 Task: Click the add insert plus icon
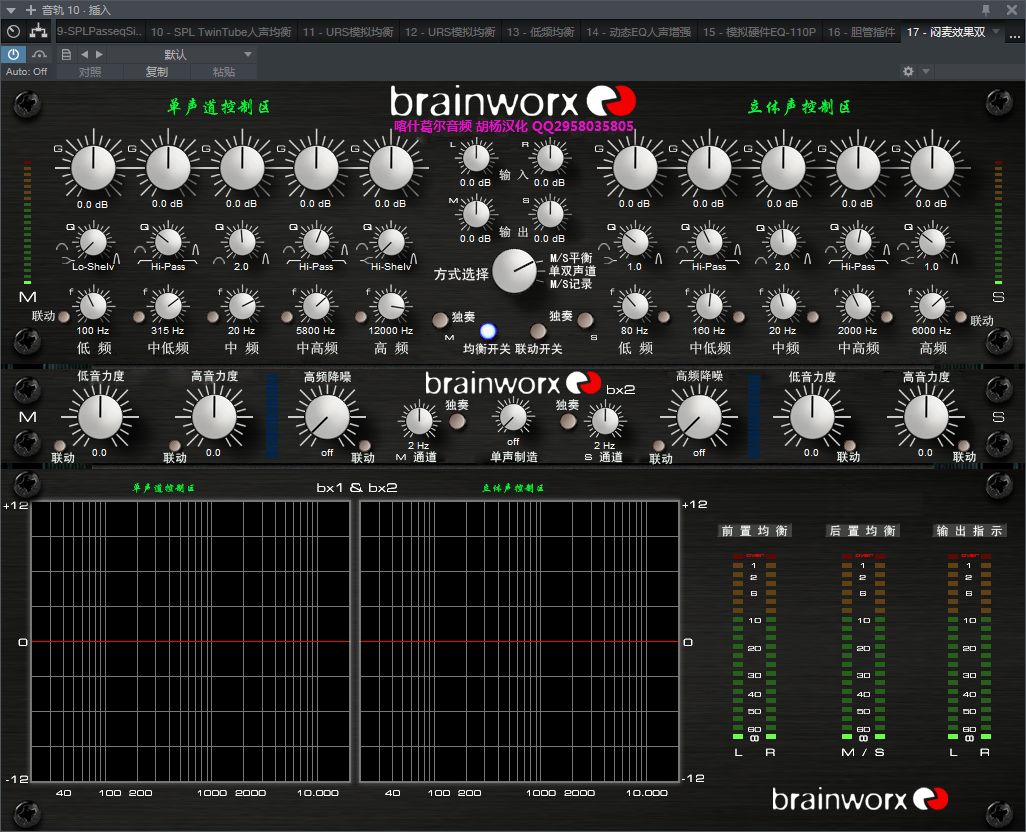(30, 9)
